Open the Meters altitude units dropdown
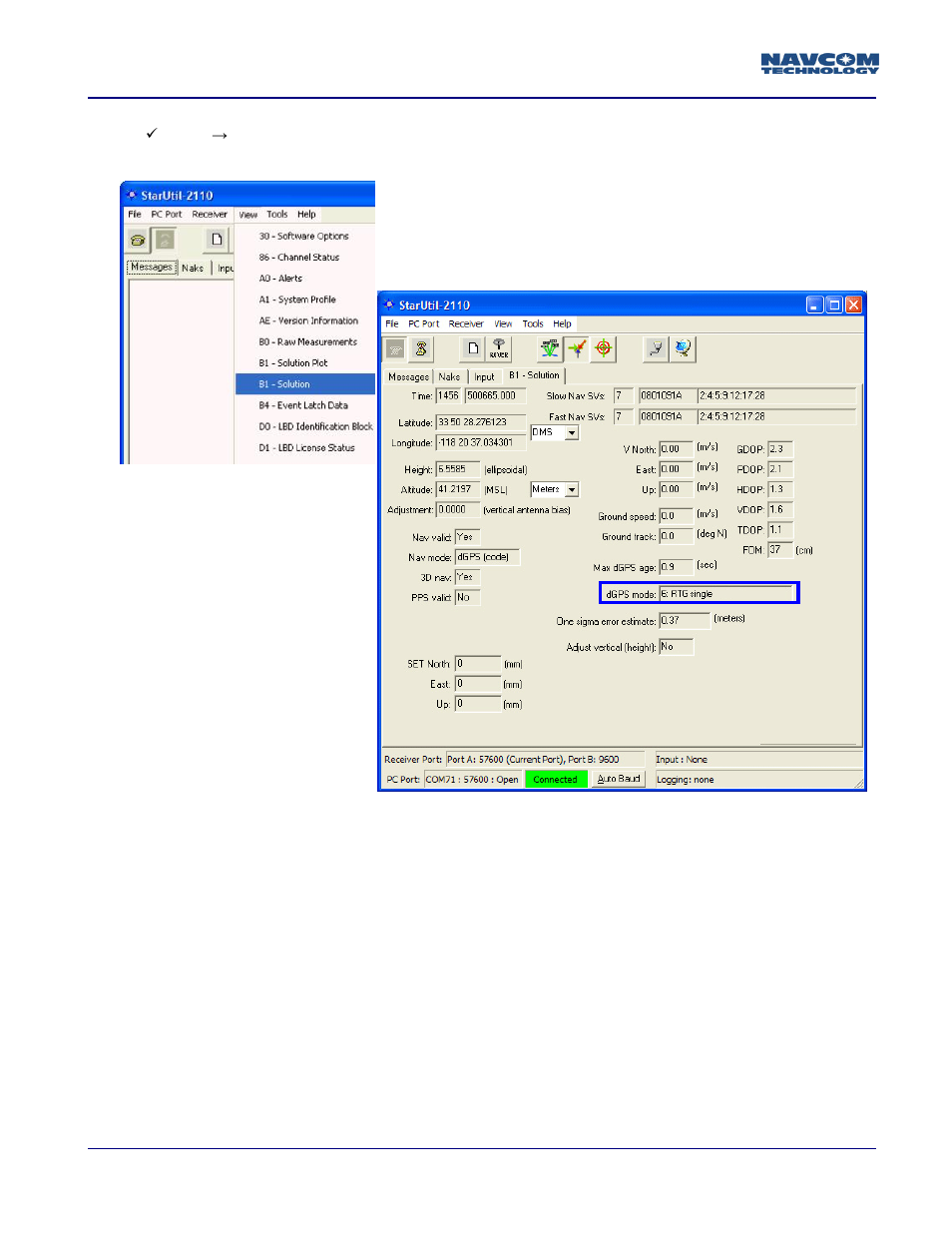The image size is (952, 1233). 572,490
